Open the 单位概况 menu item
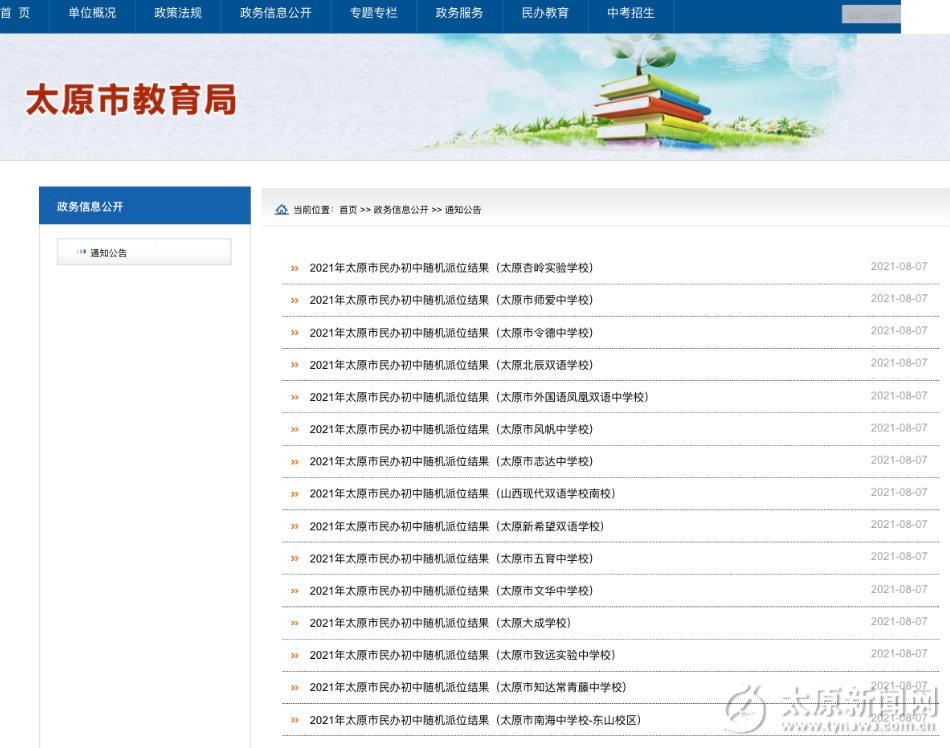This screenshot has width=950, height=748. tap(92, 13)
